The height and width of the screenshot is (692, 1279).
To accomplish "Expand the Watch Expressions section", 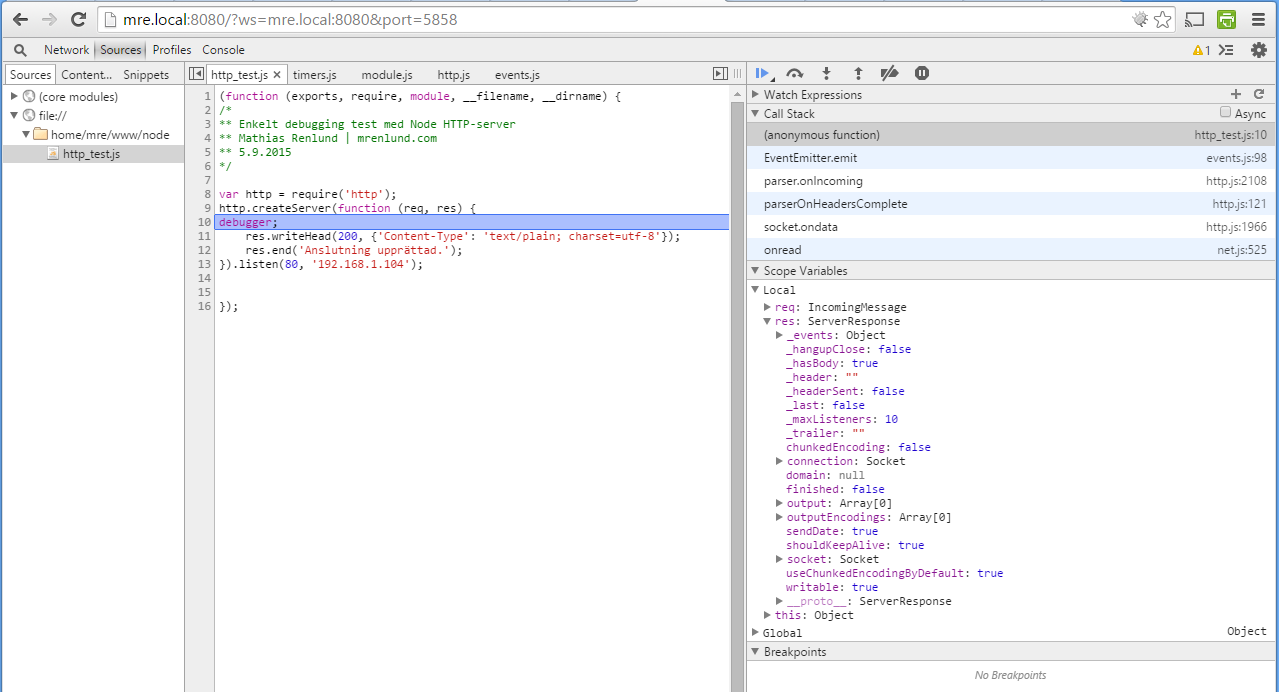I will 755,95.
